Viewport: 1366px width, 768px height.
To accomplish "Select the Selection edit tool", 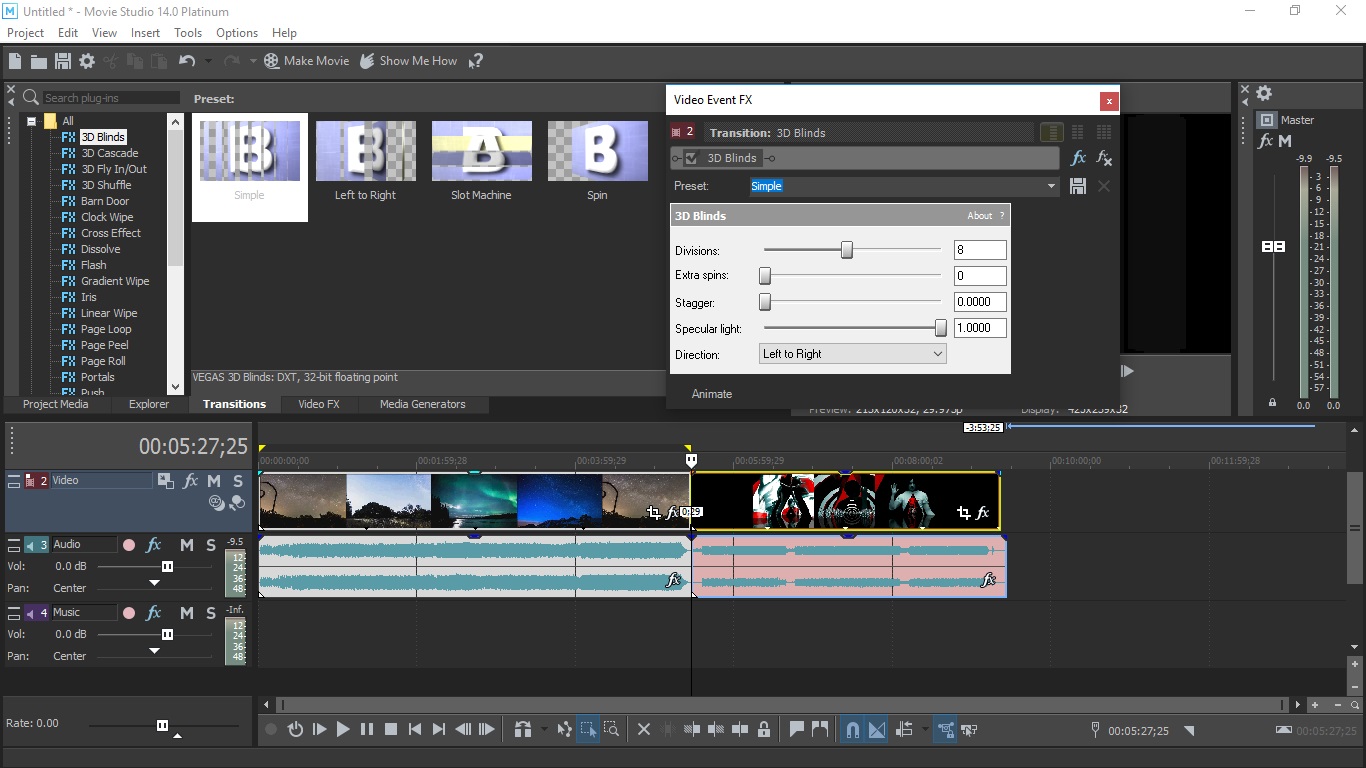I will (588, 730).
